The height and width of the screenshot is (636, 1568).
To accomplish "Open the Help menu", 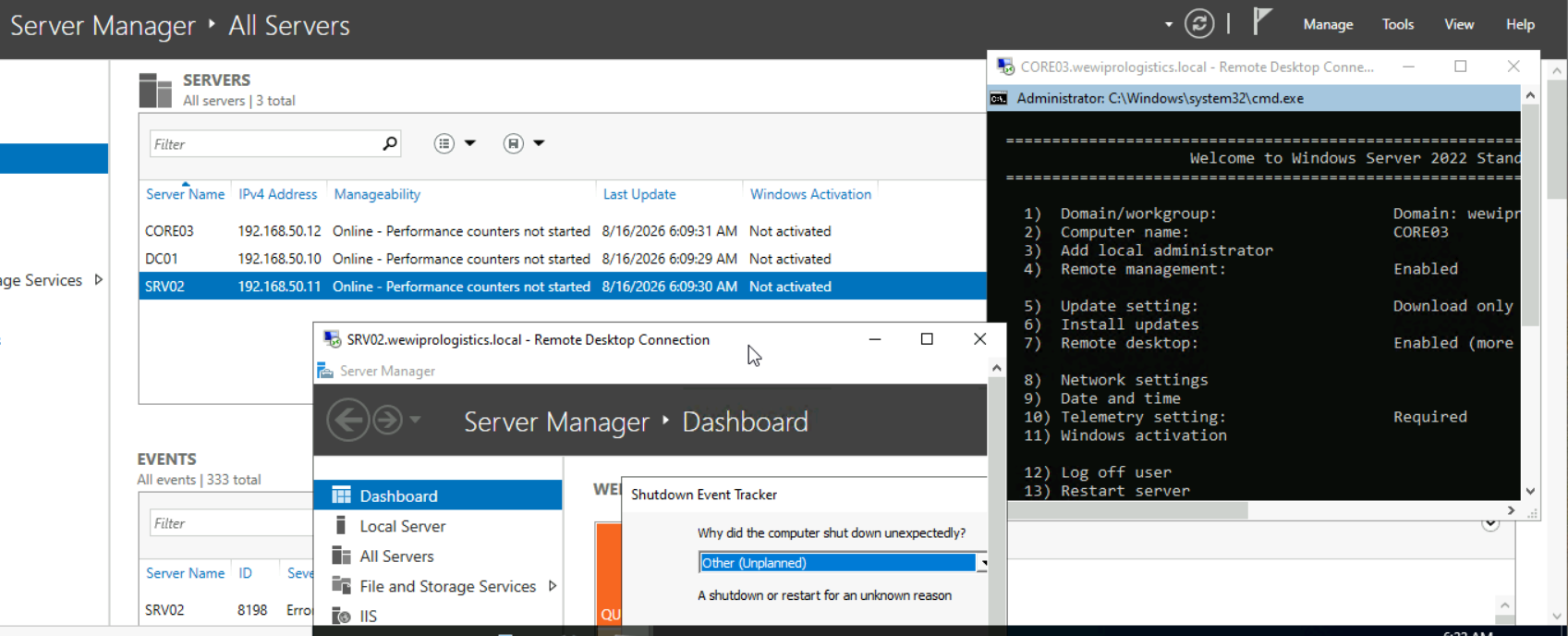I will point(1520,24).
